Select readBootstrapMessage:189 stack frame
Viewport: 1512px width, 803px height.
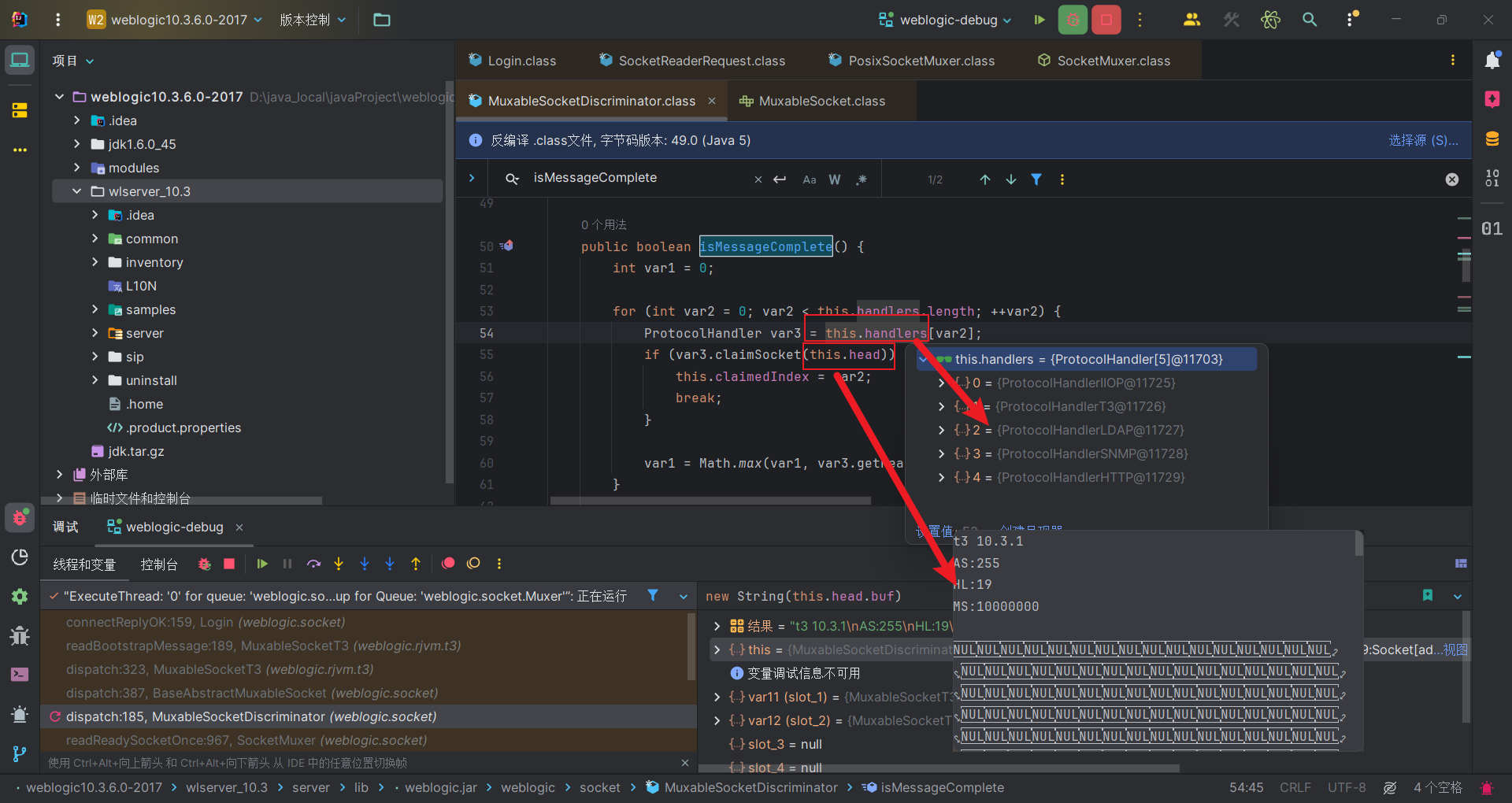click(263, 646)
